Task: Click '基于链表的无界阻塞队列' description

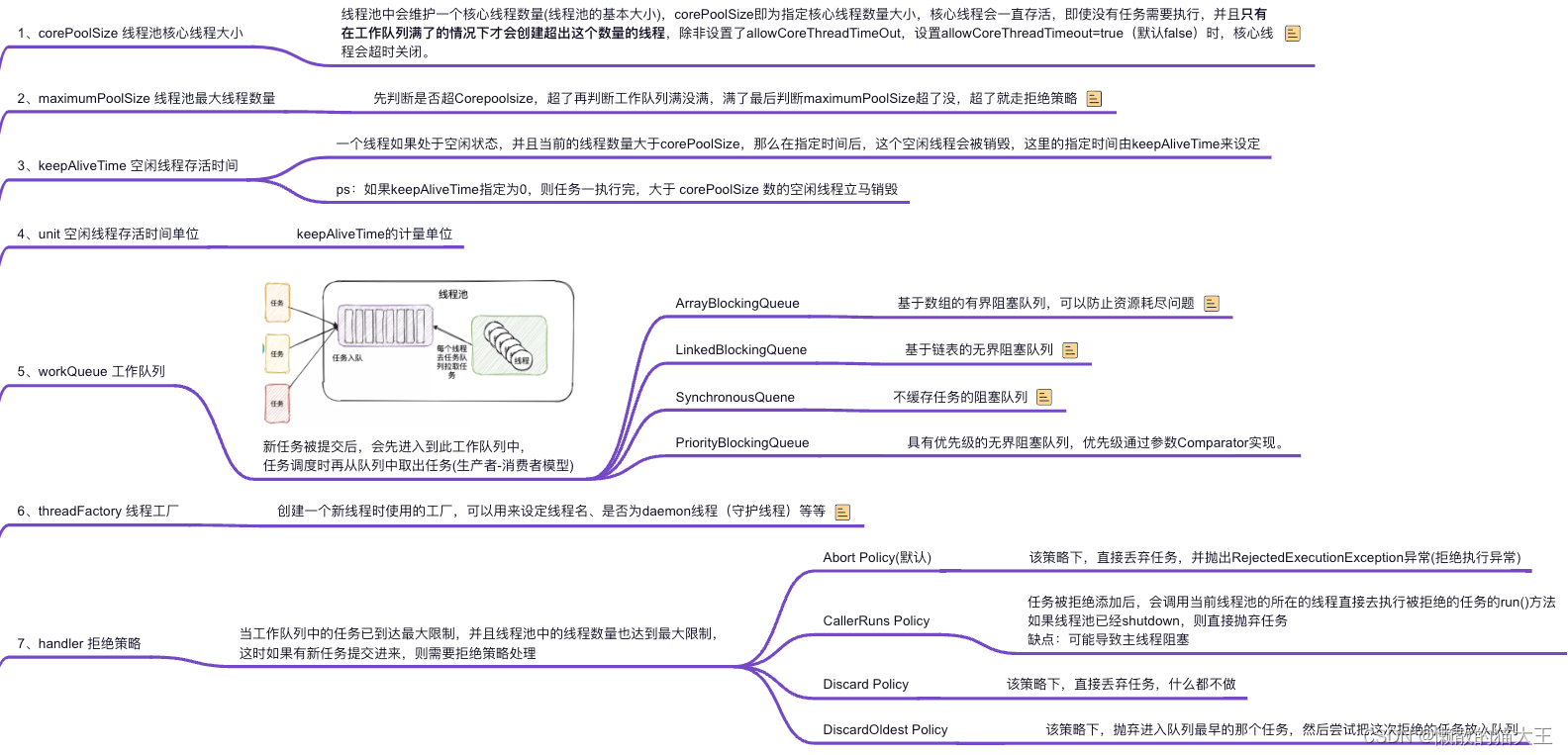Action: pos(979,350)
